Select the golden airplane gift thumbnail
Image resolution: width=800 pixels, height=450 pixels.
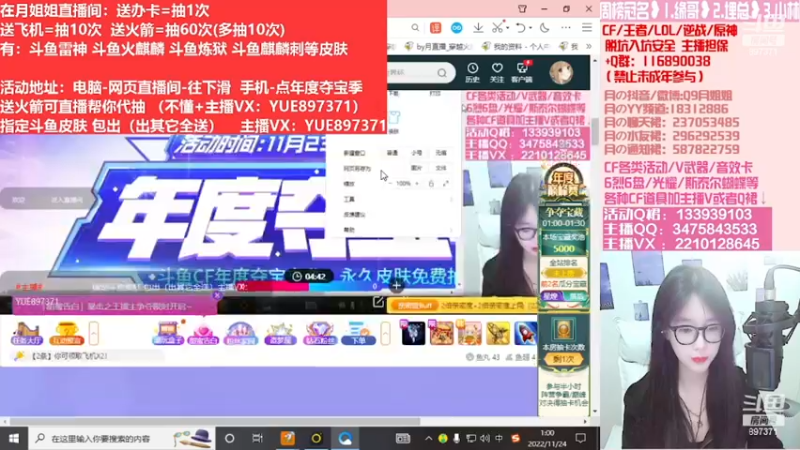(x=498, y=333)
